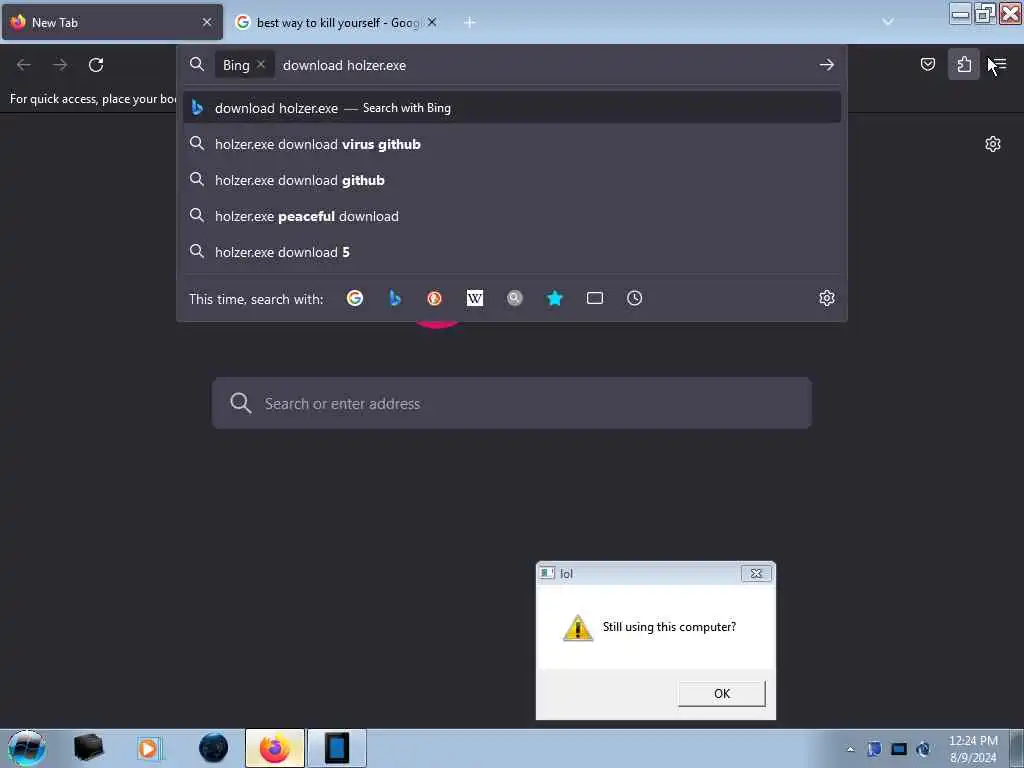
Task: Search this time with Wikipedia icon
Action: click(x=475, y=298)
